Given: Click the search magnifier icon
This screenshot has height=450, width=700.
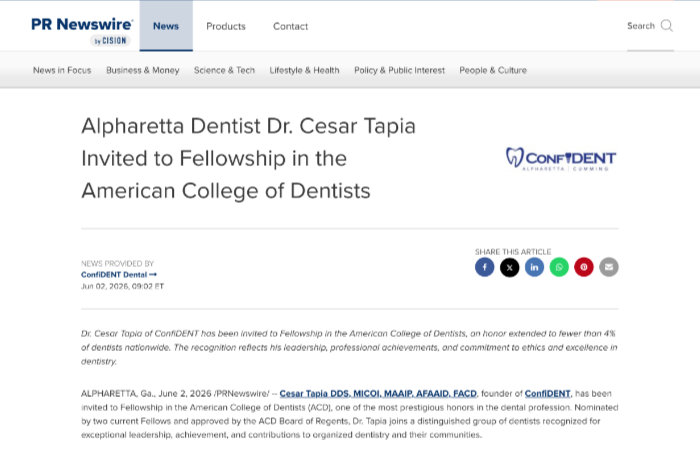Looking at the screenshot, I should click(x=667, y=25).
